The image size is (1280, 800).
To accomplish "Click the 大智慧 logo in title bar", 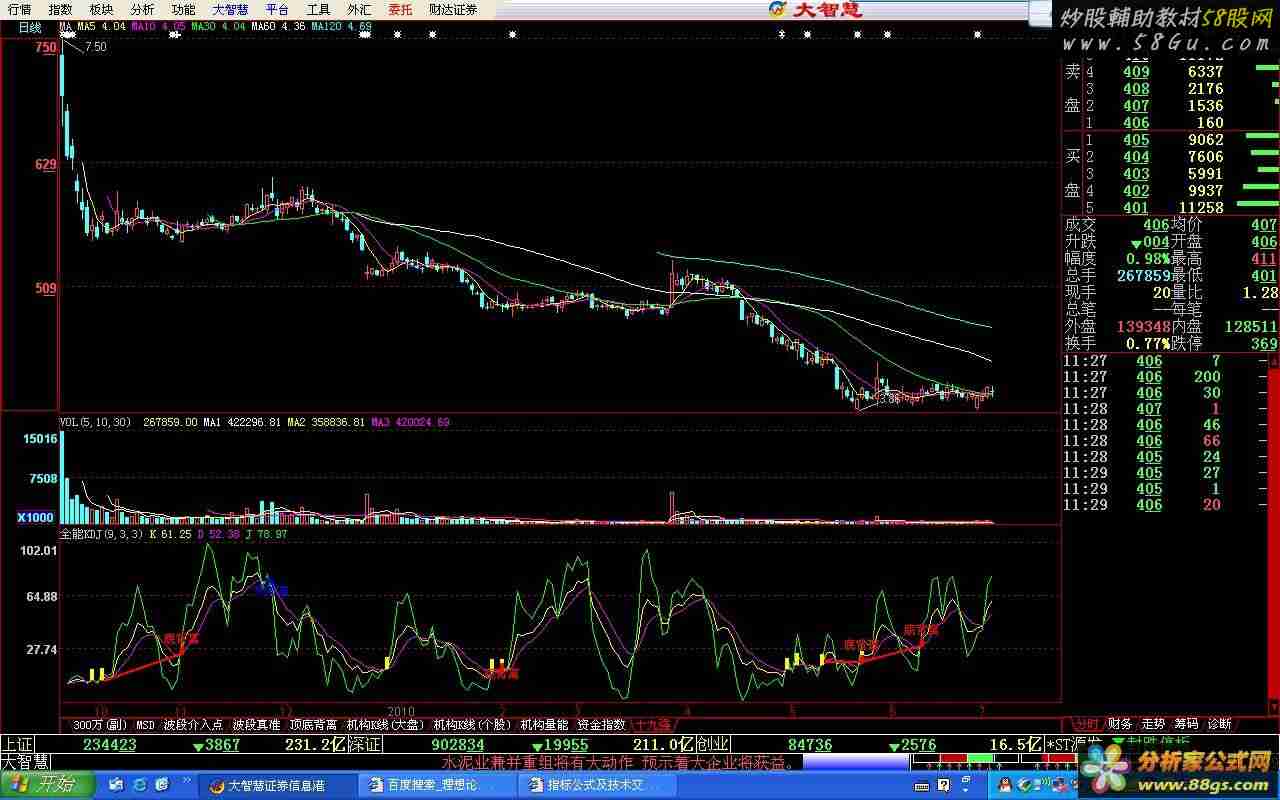I will pyautogui.click(x=815, y=10).
